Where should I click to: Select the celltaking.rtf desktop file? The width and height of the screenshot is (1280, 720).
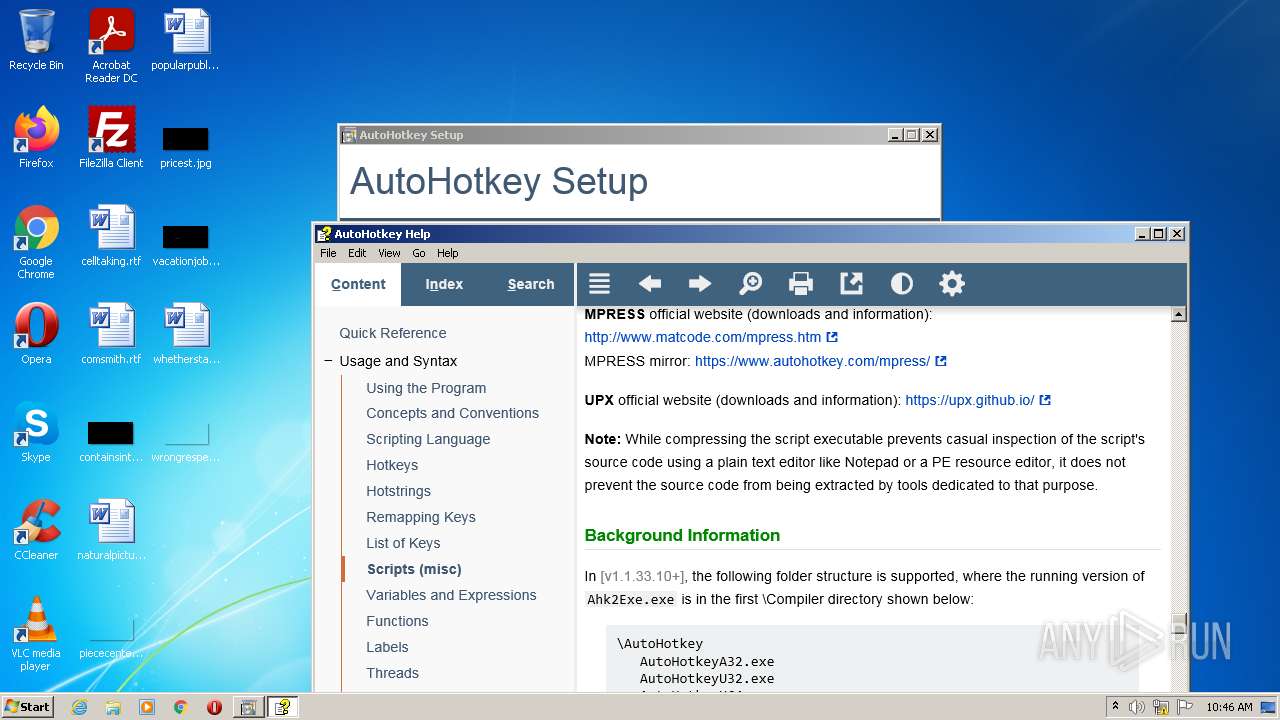click(111, 236)
